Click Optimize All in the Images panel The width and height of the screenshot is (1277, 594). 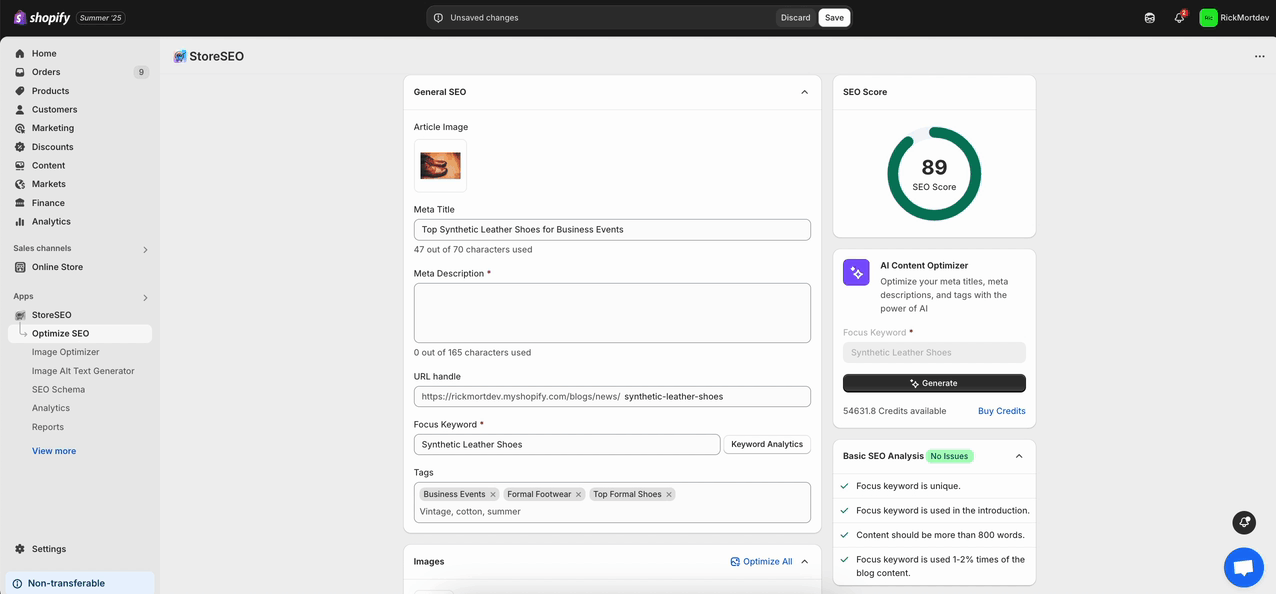pos(762,562)
